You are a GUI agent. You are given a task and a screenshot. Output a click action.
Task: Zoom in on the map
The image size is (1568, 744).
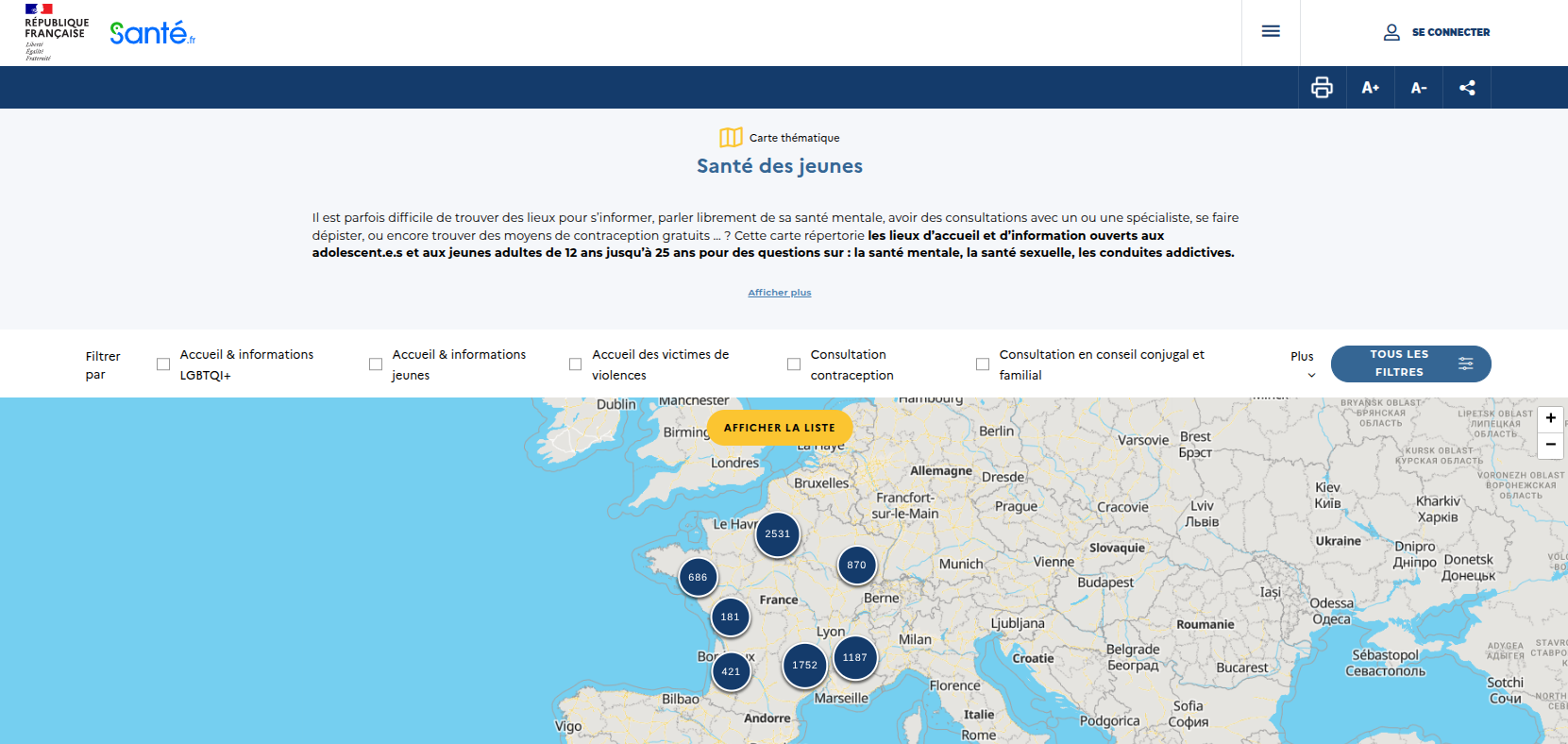tap(1550, 418)
